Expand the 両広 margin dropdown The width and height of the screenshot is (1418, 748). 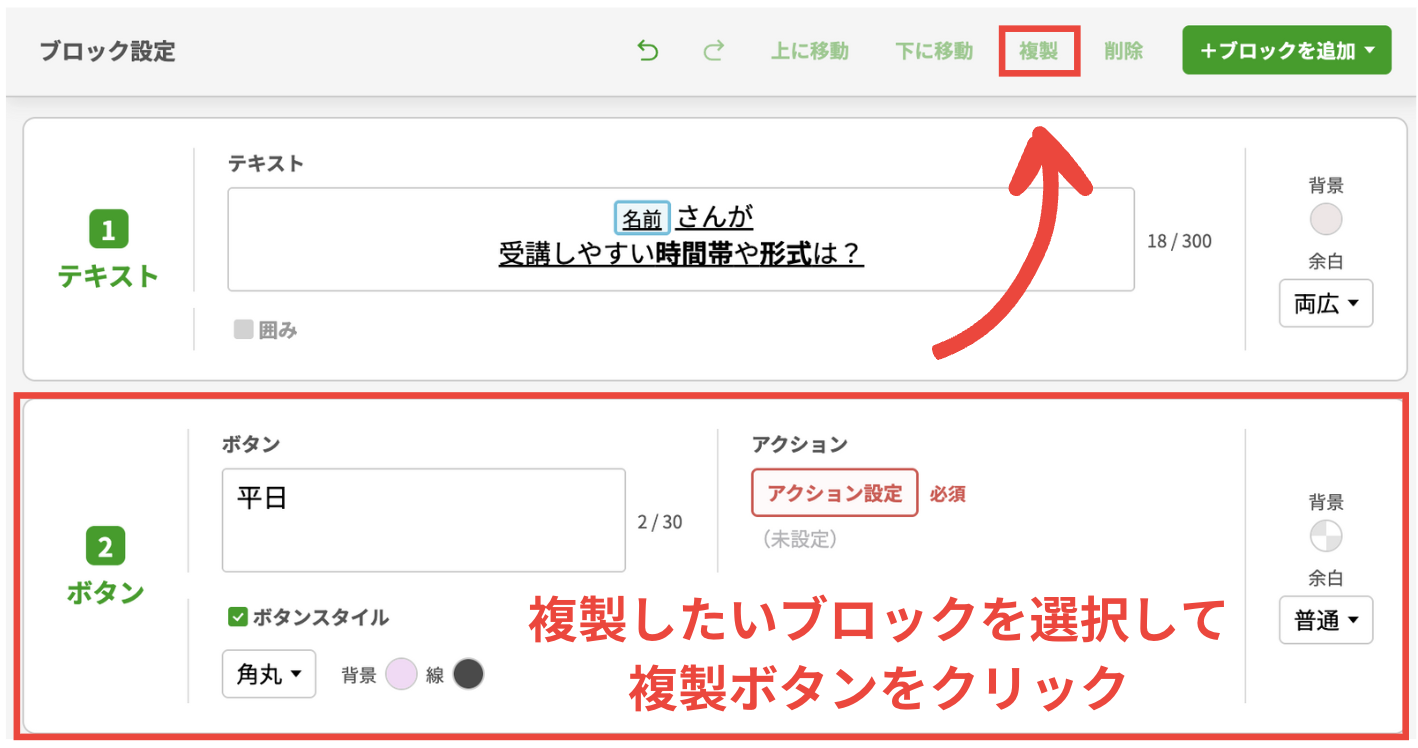point(1326,304)
